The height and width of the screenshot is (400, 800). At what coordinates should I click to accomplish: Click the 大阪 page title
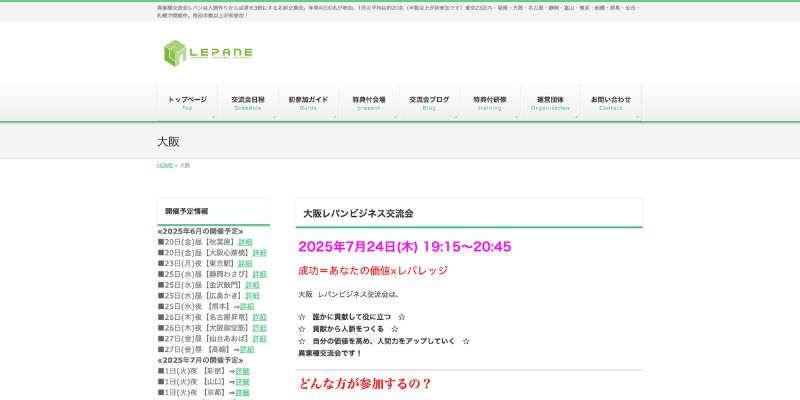pos(168,142)
